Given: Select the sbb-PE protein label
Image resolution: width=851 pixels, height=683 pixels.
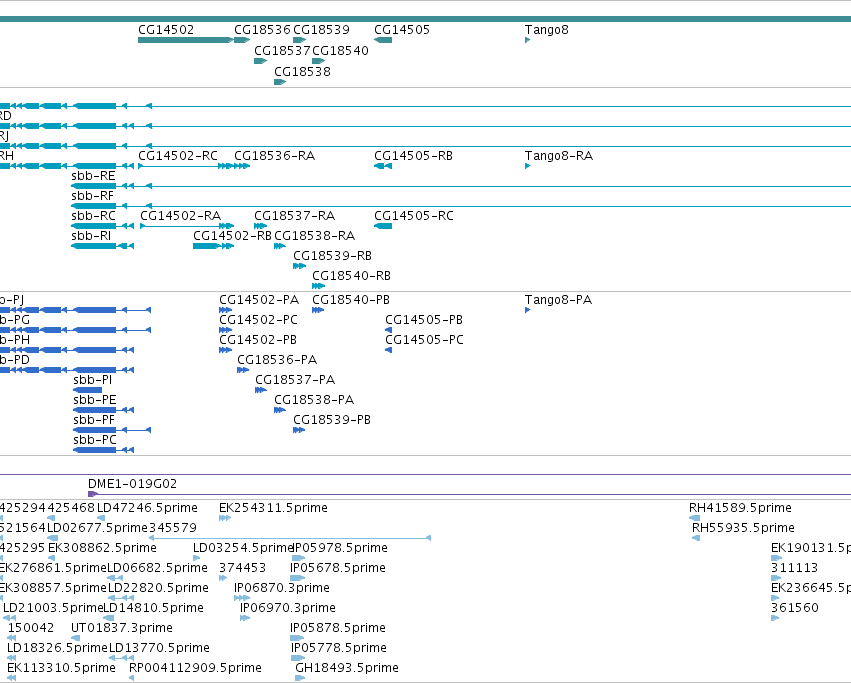Looking at the screenshot, I should click(x=95, y=400).
